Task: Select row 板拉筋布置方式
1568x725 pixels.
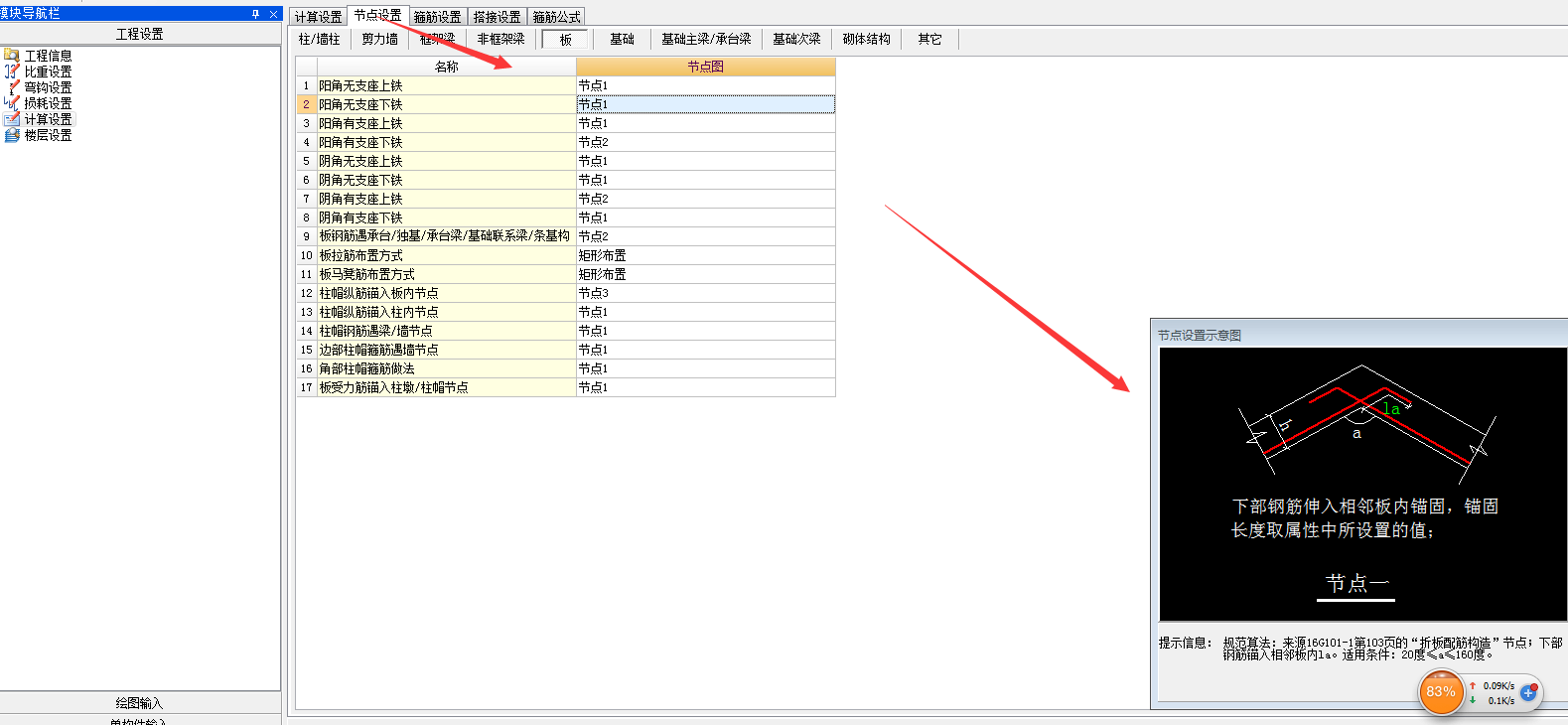Action: 446,255
